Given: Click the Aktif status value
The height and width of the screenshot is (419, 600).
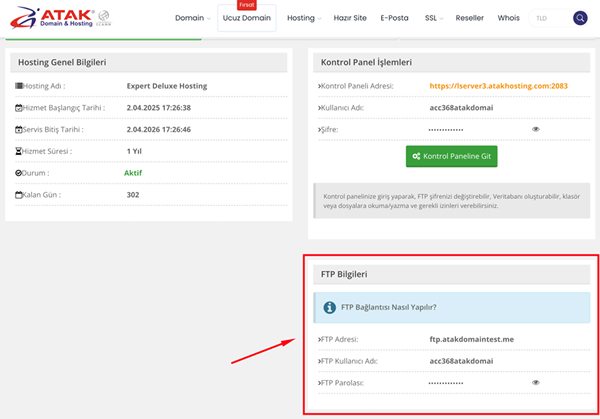Looking at the screenshot, I should 133,173.
